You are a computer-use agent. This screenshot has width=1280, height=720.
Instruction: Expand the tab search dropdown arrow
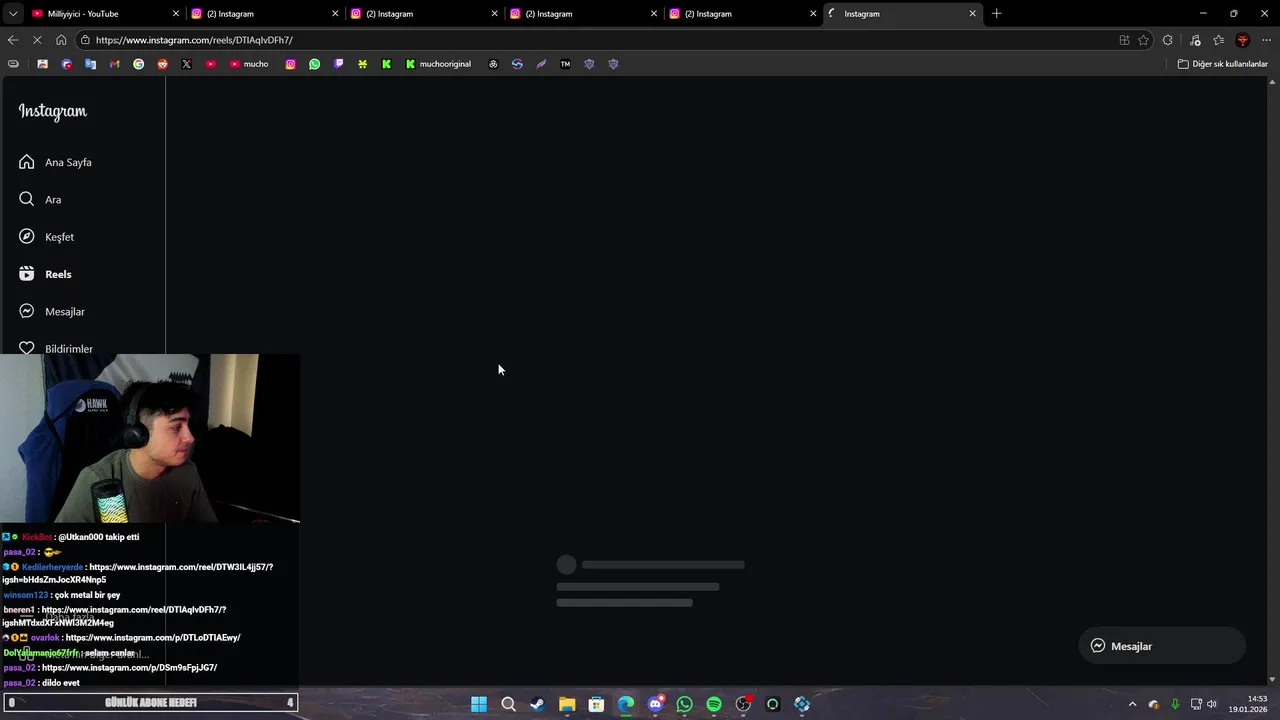click(x=13, y=14)
